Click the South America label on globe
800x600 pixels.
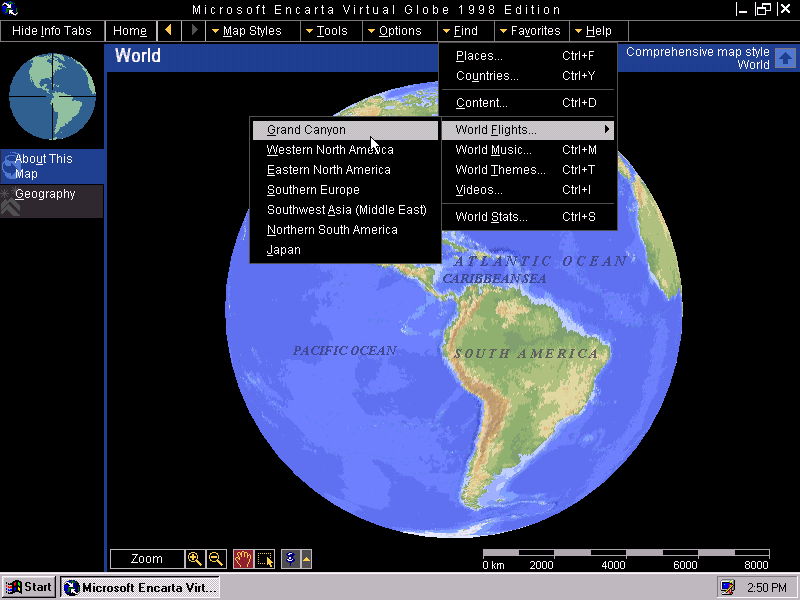(526, 354)
